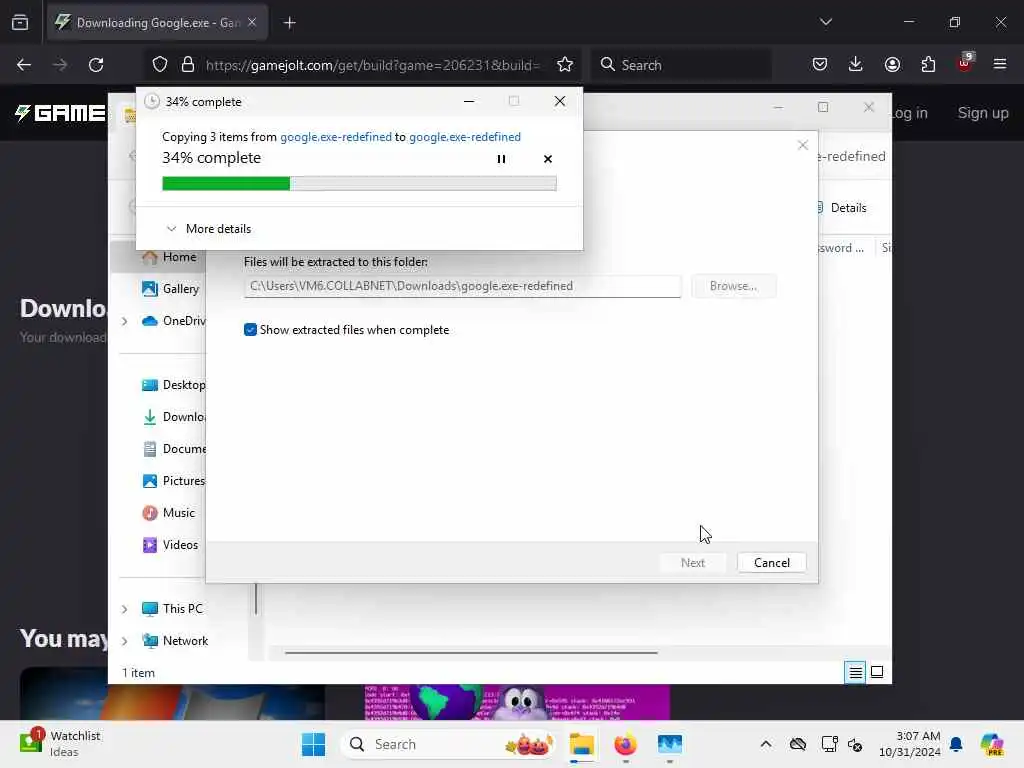Open Firefox View recent browsing icon

coord(20,23)
